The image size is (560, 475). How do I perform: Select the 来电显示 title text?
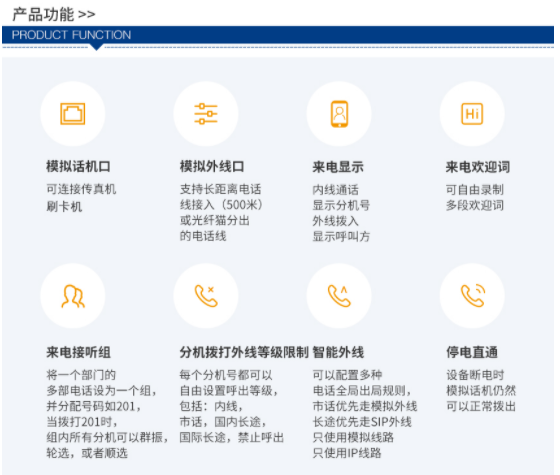coord(338,167)
